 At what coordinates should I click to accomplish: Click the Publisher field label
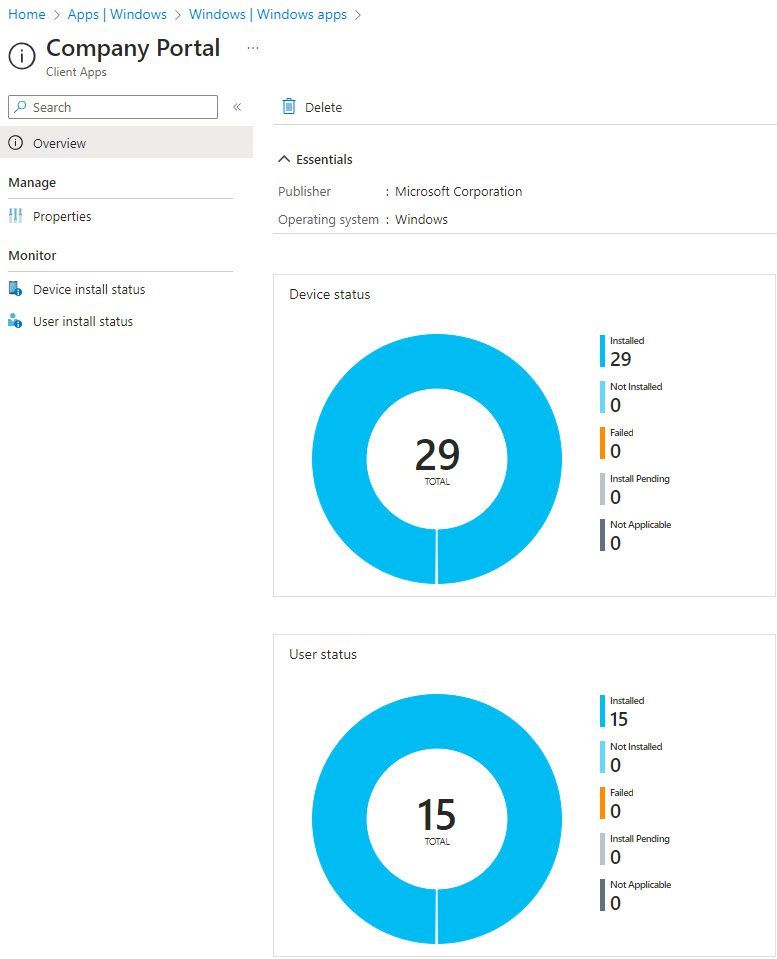(304, 191)
